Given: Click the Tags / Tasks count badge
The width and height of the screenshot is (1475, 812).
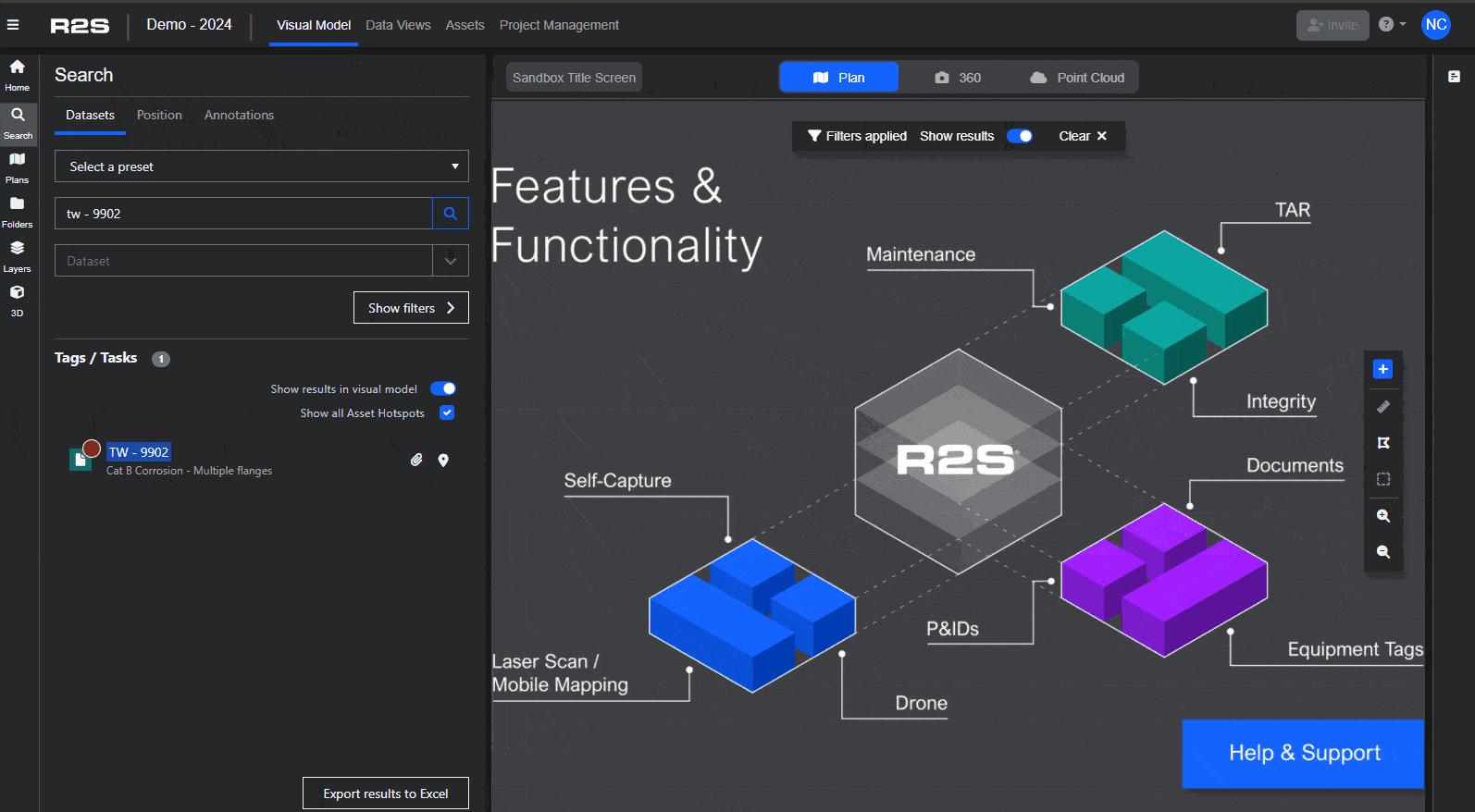Looking at the screenshot, I should [x=161, y=359].
